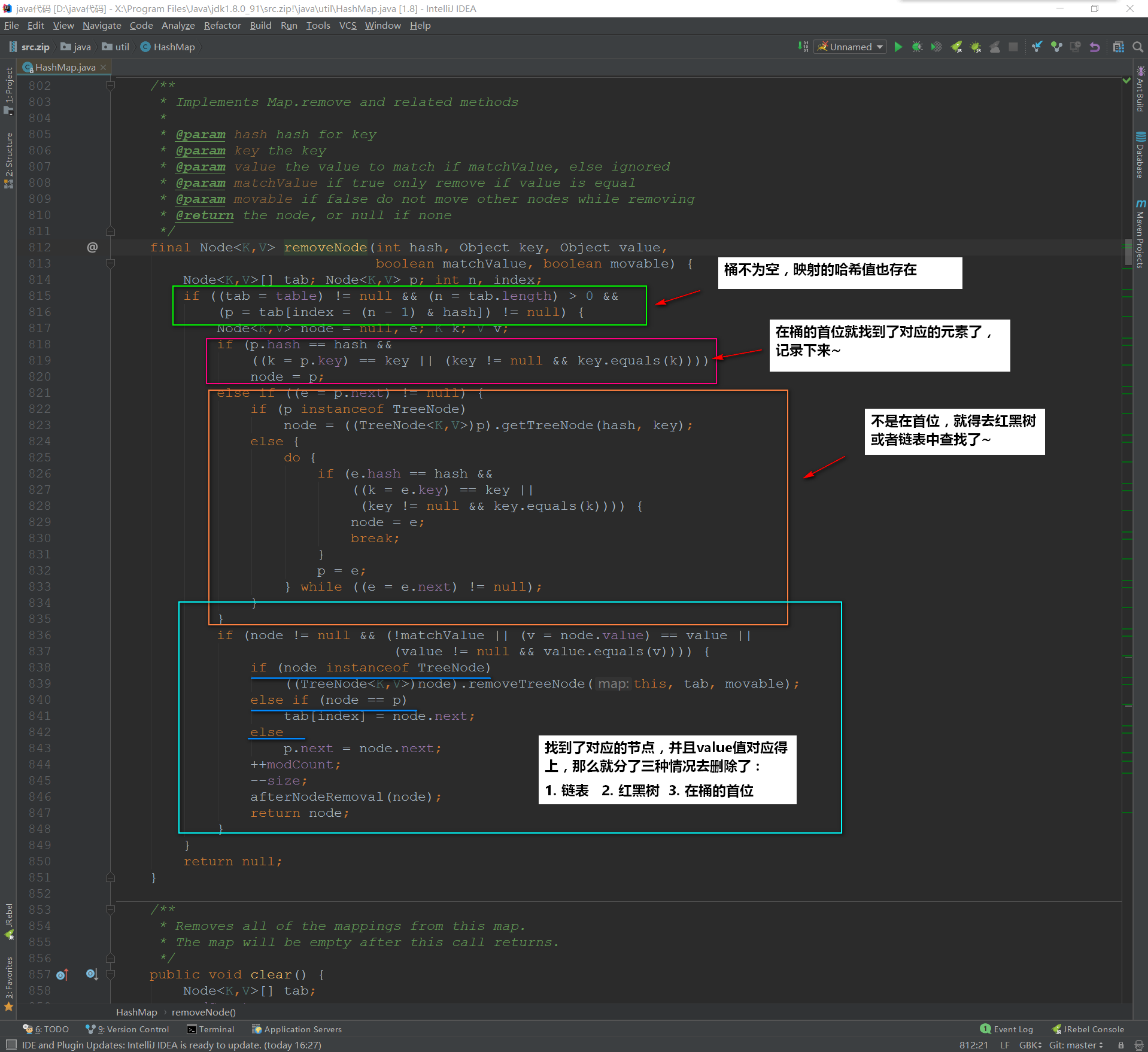Click the recursive-call gutter icon at line 812
The height and width of the screenshot is (1052, 1148).
tap(92, 247)
